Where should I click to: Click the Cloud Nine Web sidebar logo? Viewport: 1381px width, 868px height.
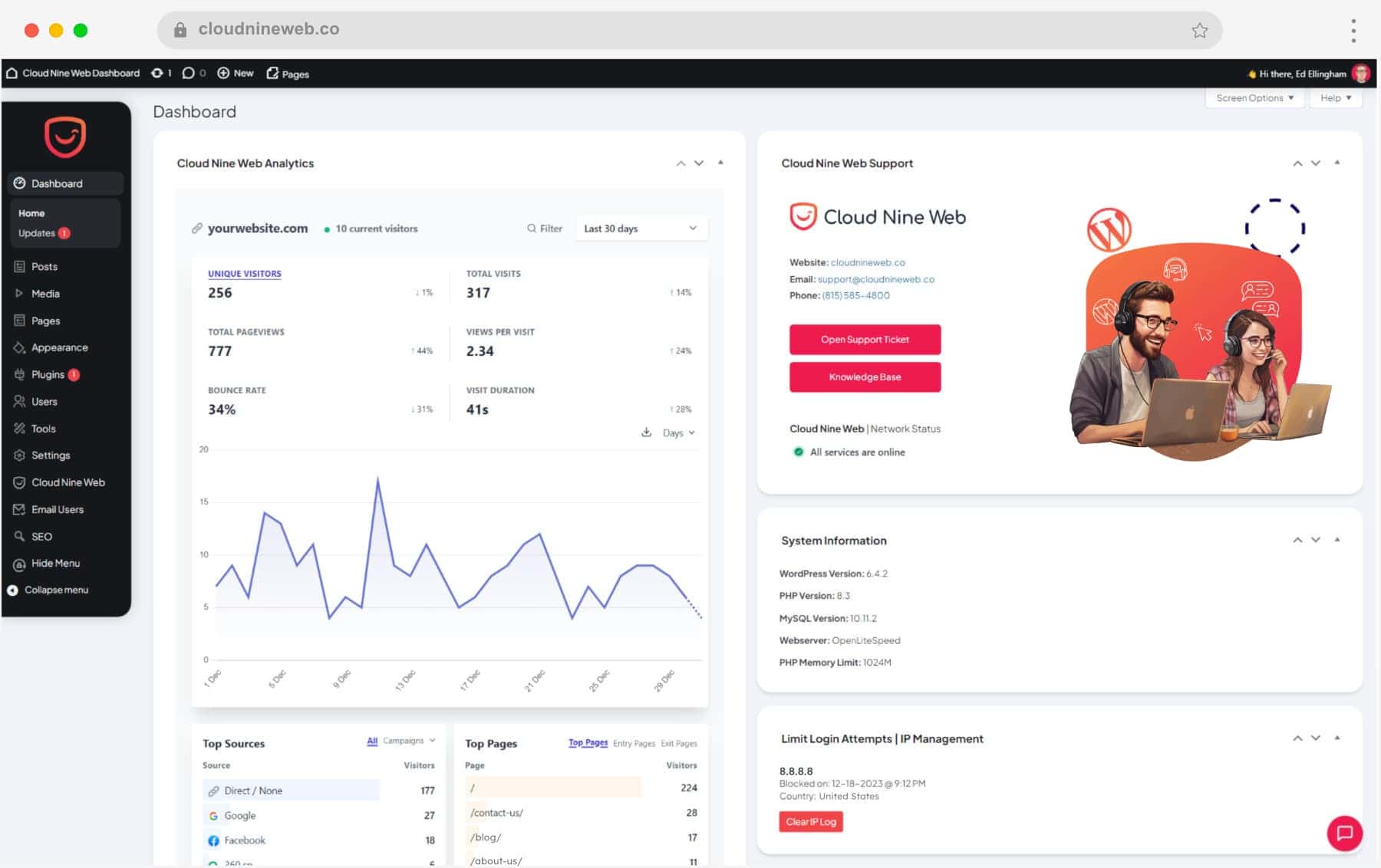65,137
